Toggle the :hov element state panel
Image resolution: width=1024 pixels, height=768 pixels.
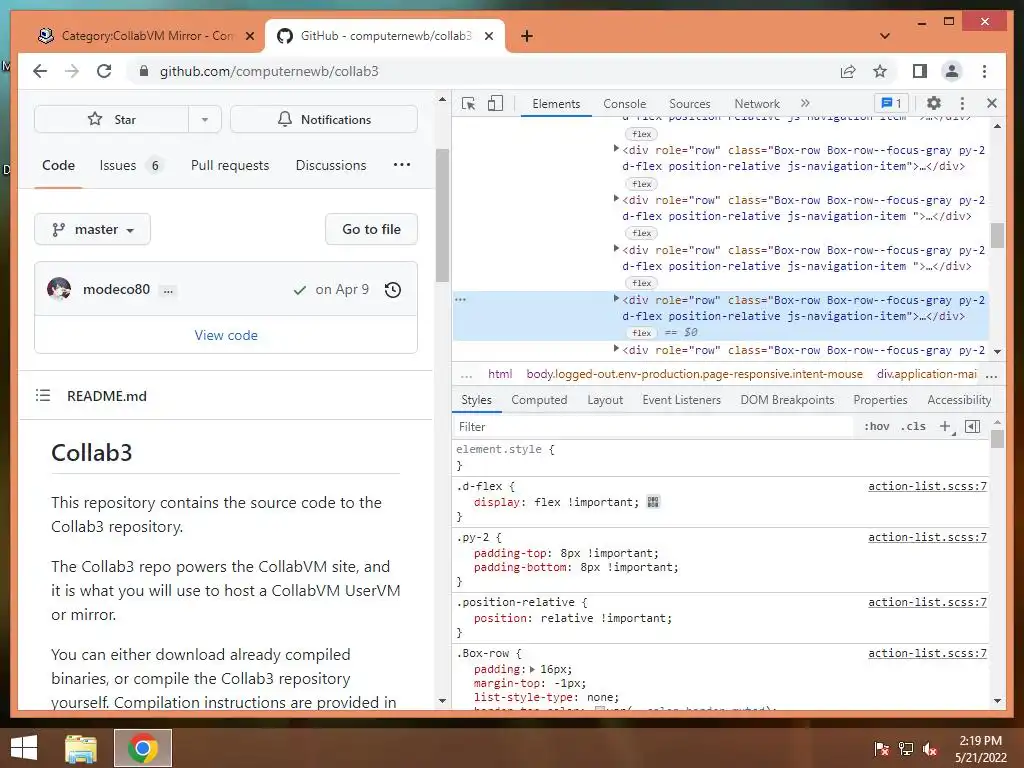click(x=876, y=426)
